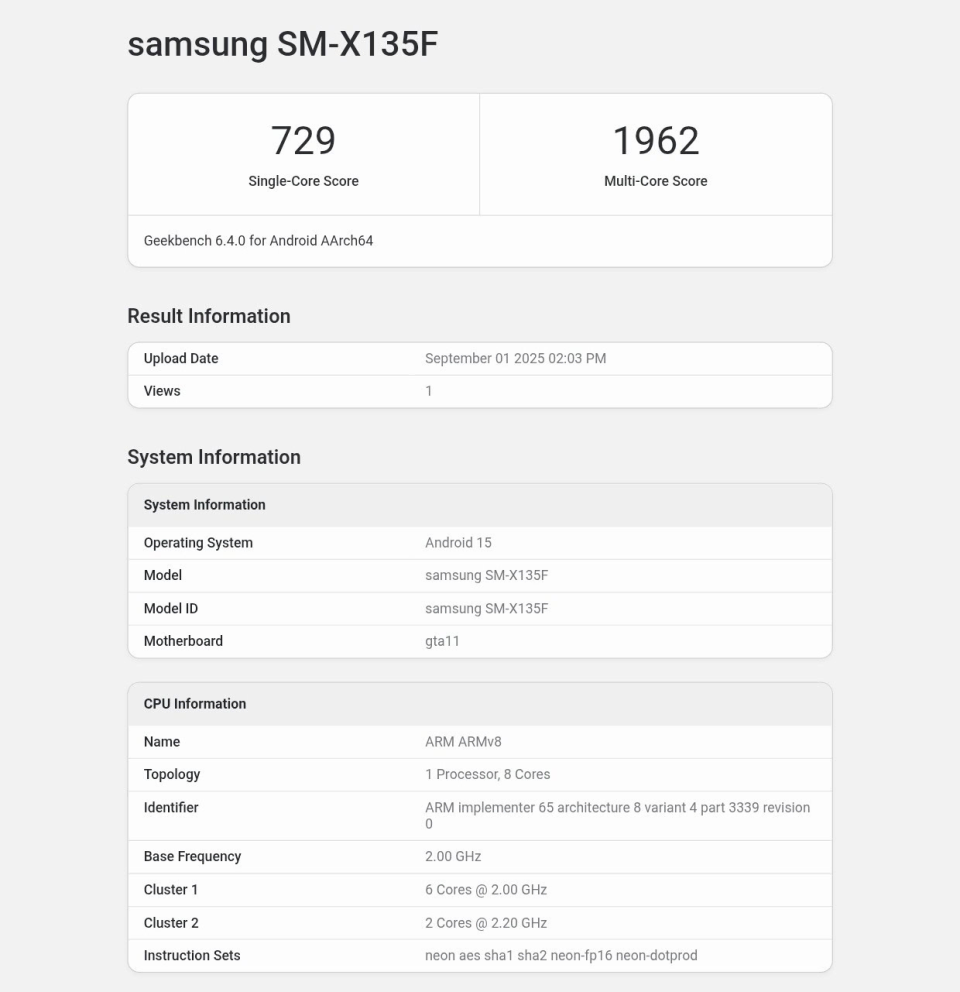Screen dimensions: 960x992
Task: Click the 729 single-core score number
Action: pos(303,141)
